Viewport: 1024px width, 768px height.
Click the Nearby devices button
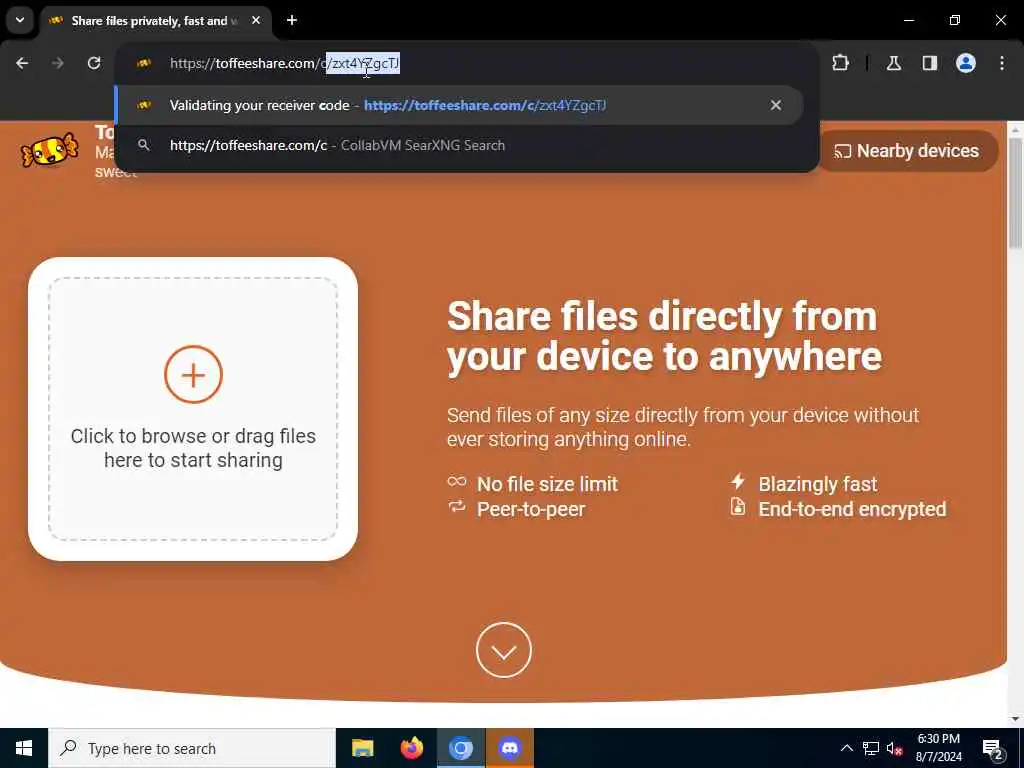(x=906, y=151)
